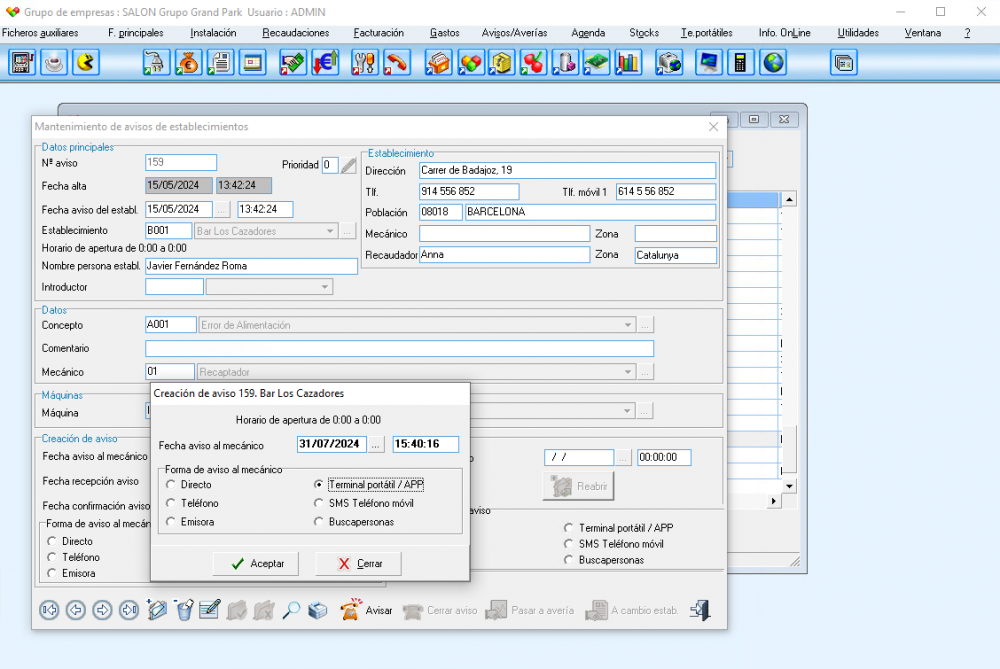Expand the Mecánico Recaptador dropdown
The width and height of the screenshot is (1000, 669).
click(628, 372)
